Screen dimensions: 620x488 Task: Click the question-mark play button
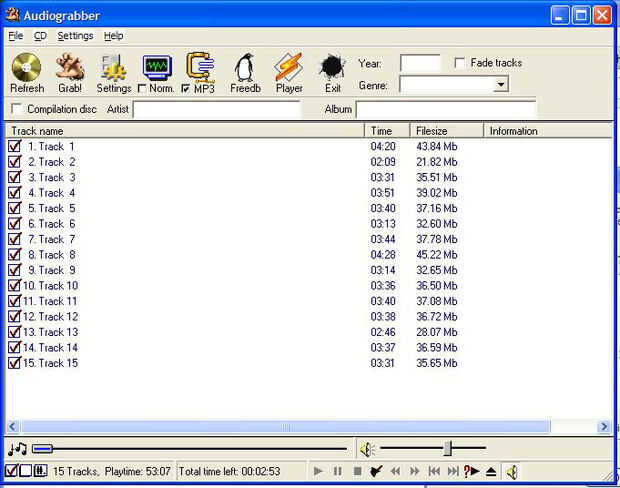[x=471, y=471]
